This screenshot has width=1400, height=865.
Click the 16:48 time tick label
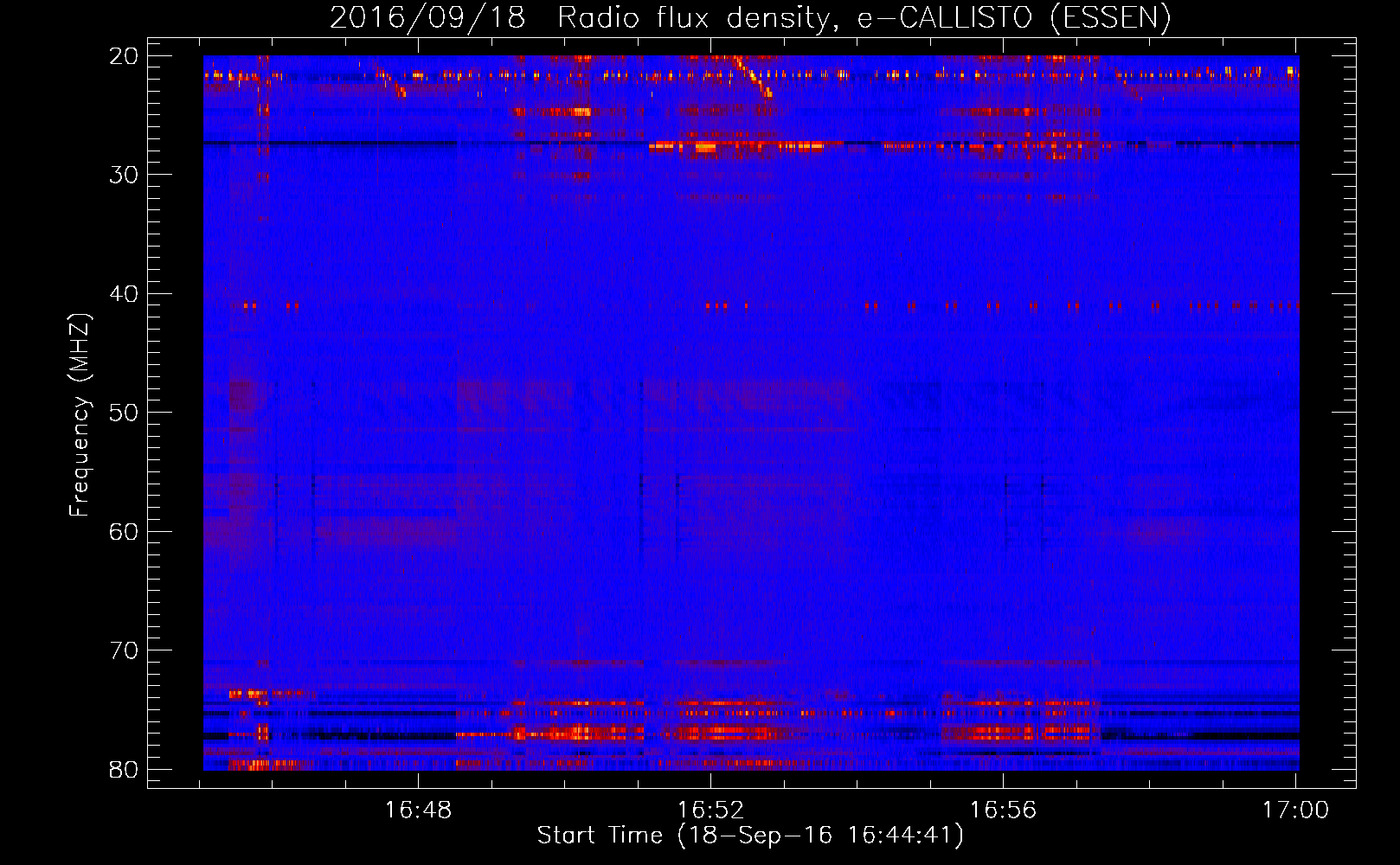tap(419, 810)
